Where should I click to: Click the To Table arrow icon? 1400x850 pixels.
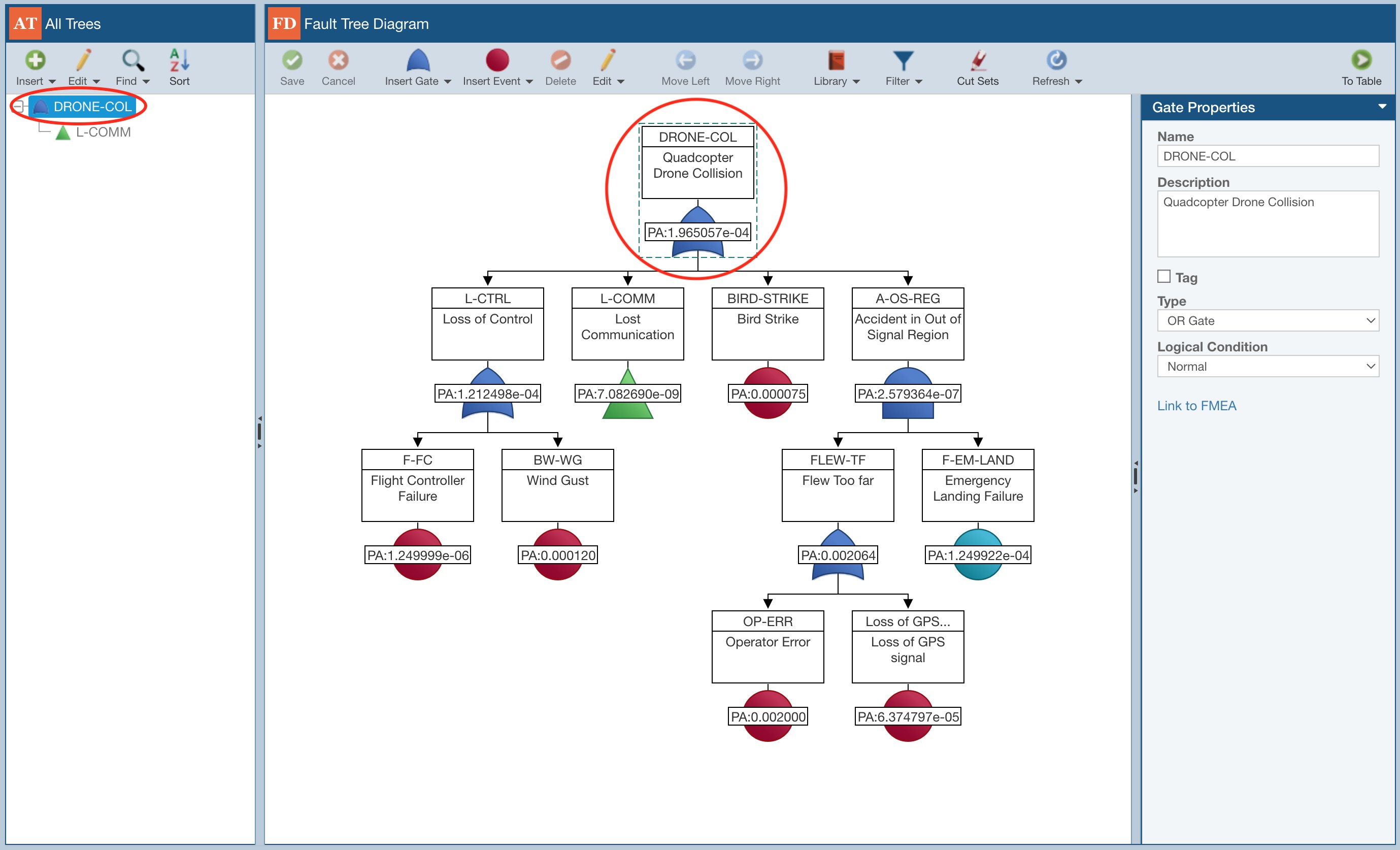point(1361,60)
